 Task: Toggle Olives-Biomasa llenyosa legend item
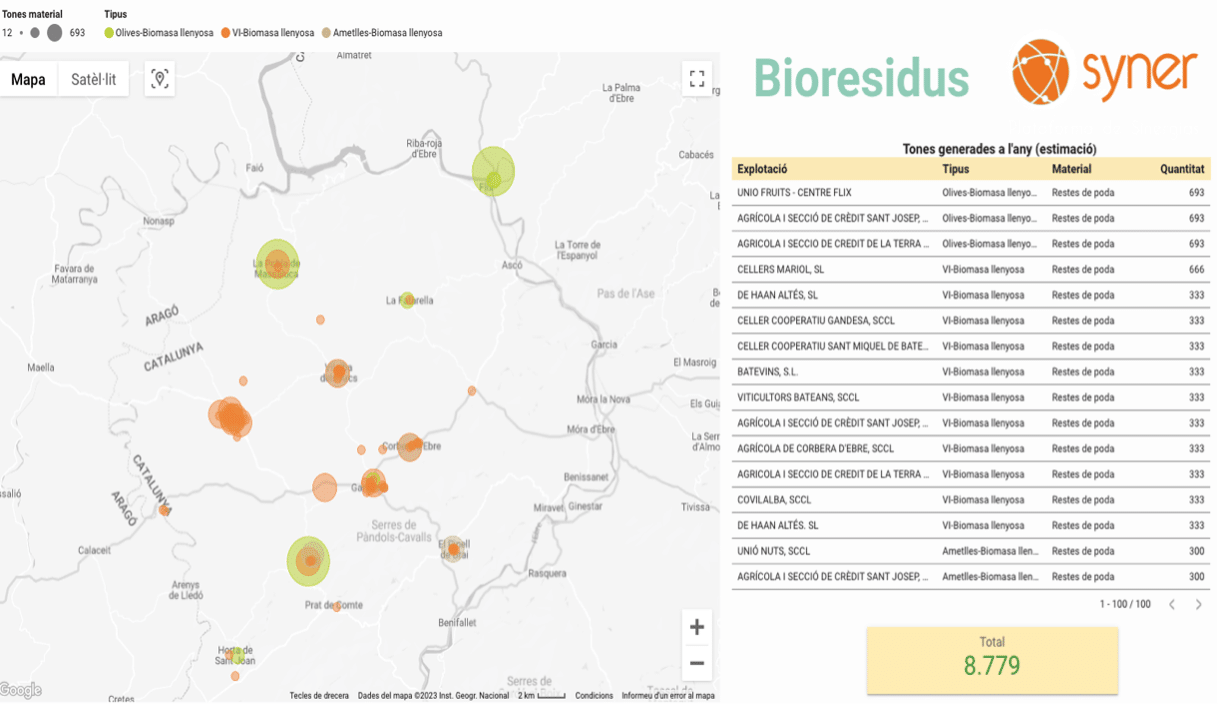click(x=159, y=33)
